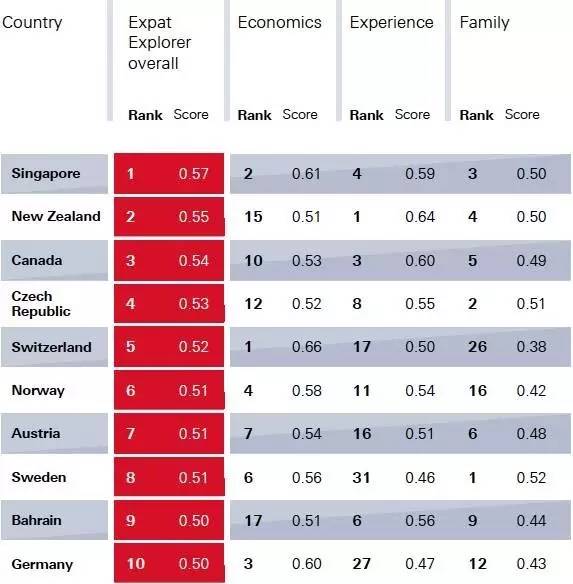
Task: Click the Family column header
Action: 484,23
